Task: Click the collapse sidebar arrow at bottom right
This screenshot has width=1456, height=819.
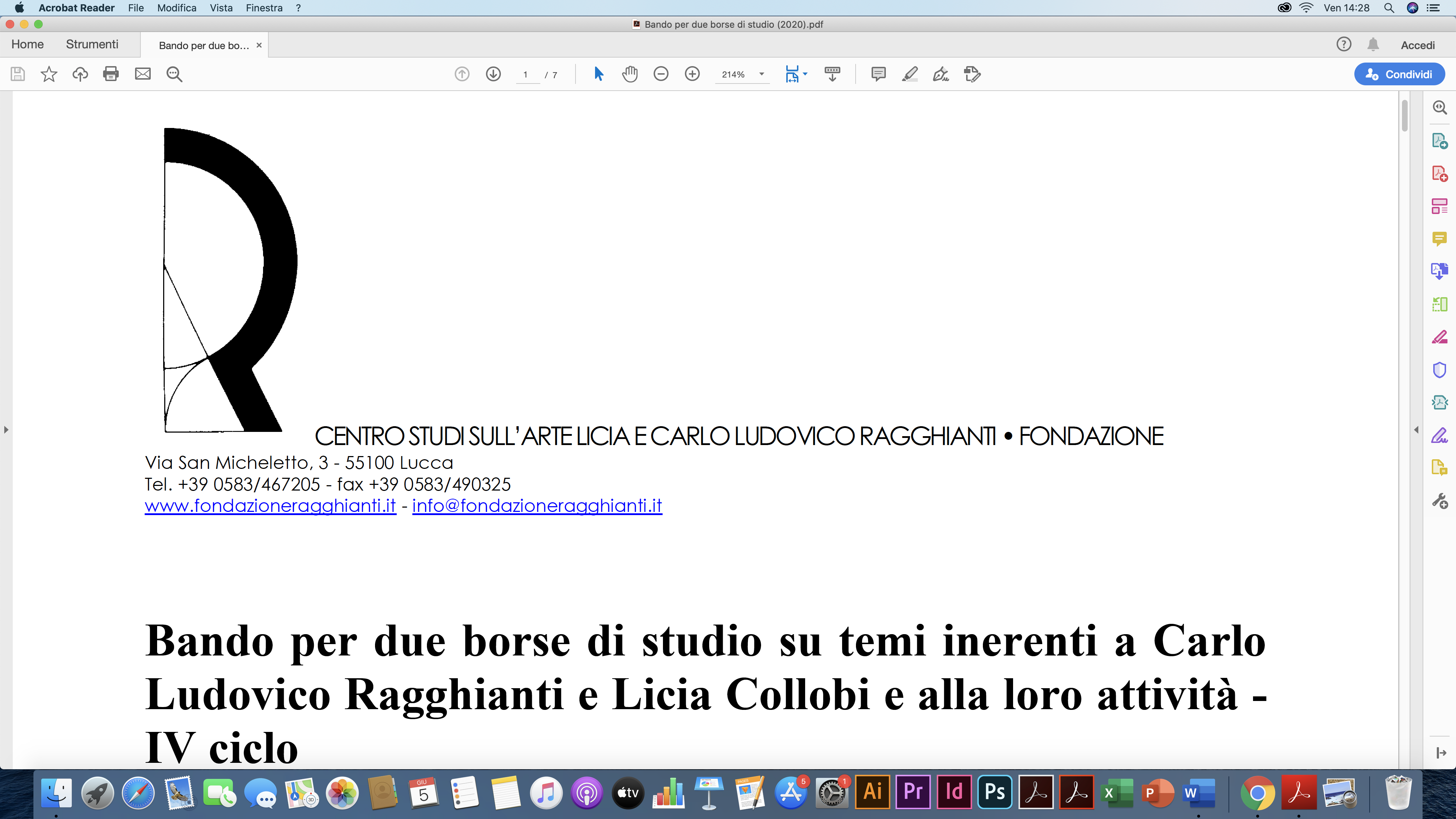Action: 1441,753
